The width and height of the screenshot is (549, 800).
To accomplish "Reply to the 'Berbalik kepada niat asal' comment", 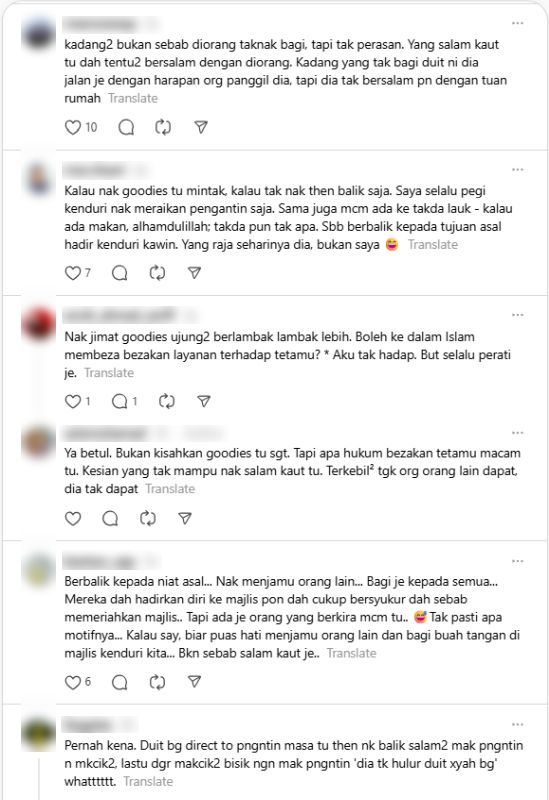I will 119,682.
